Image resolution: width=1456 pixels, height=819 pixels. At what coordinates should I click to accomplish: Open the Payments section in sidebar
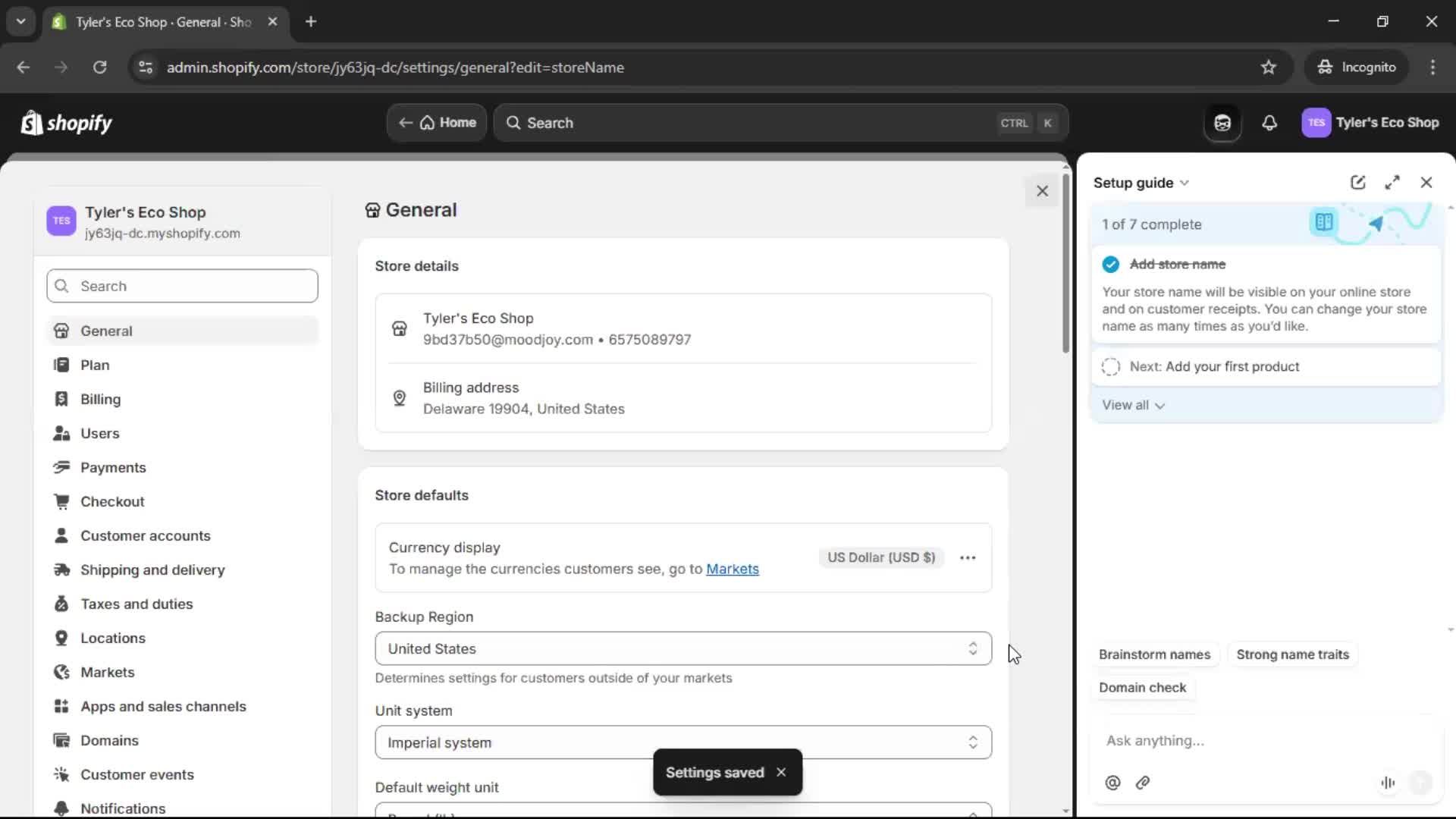(113, 467)
